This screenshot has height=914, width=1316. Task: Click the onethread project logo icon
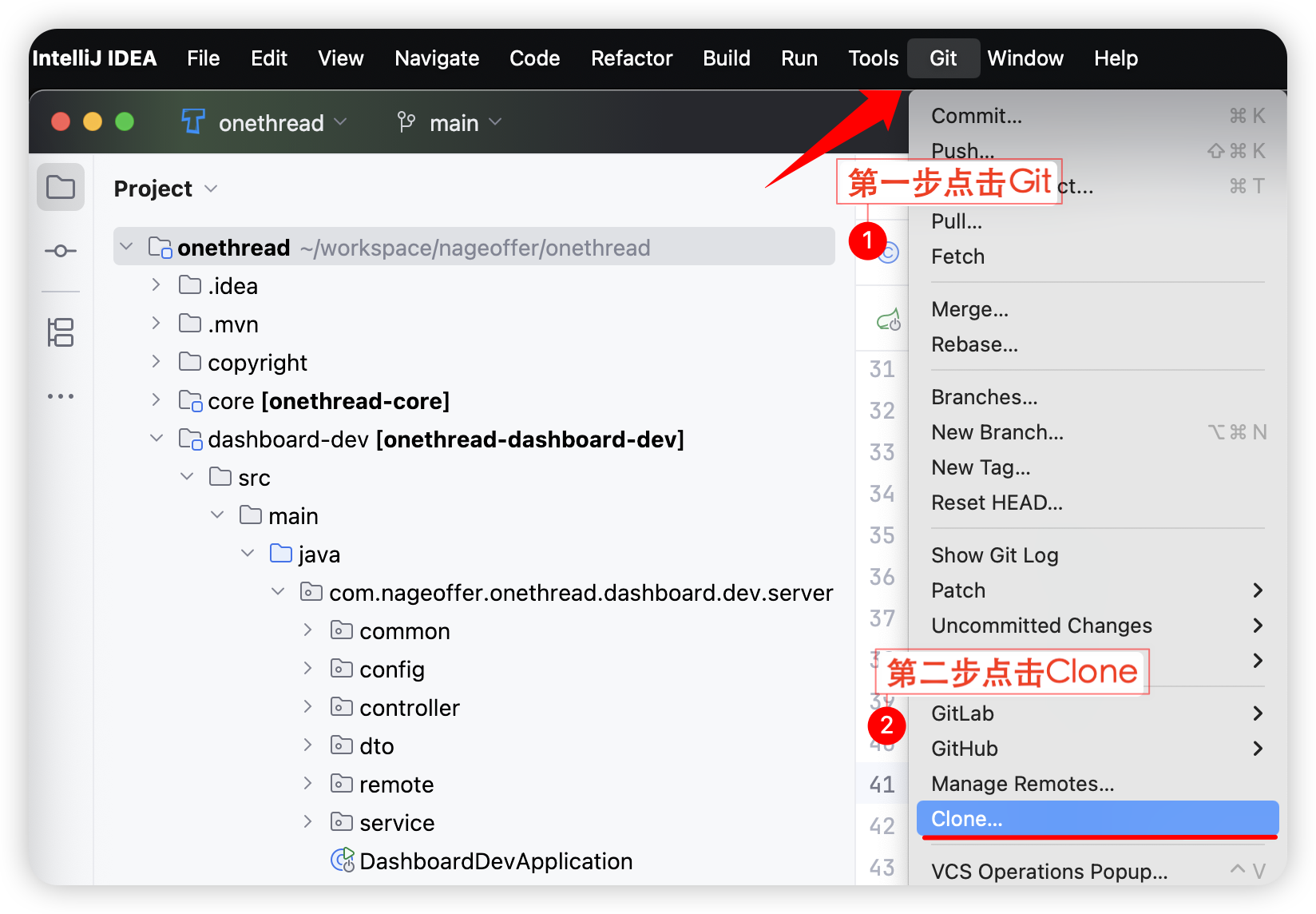(x=193, y=122)
